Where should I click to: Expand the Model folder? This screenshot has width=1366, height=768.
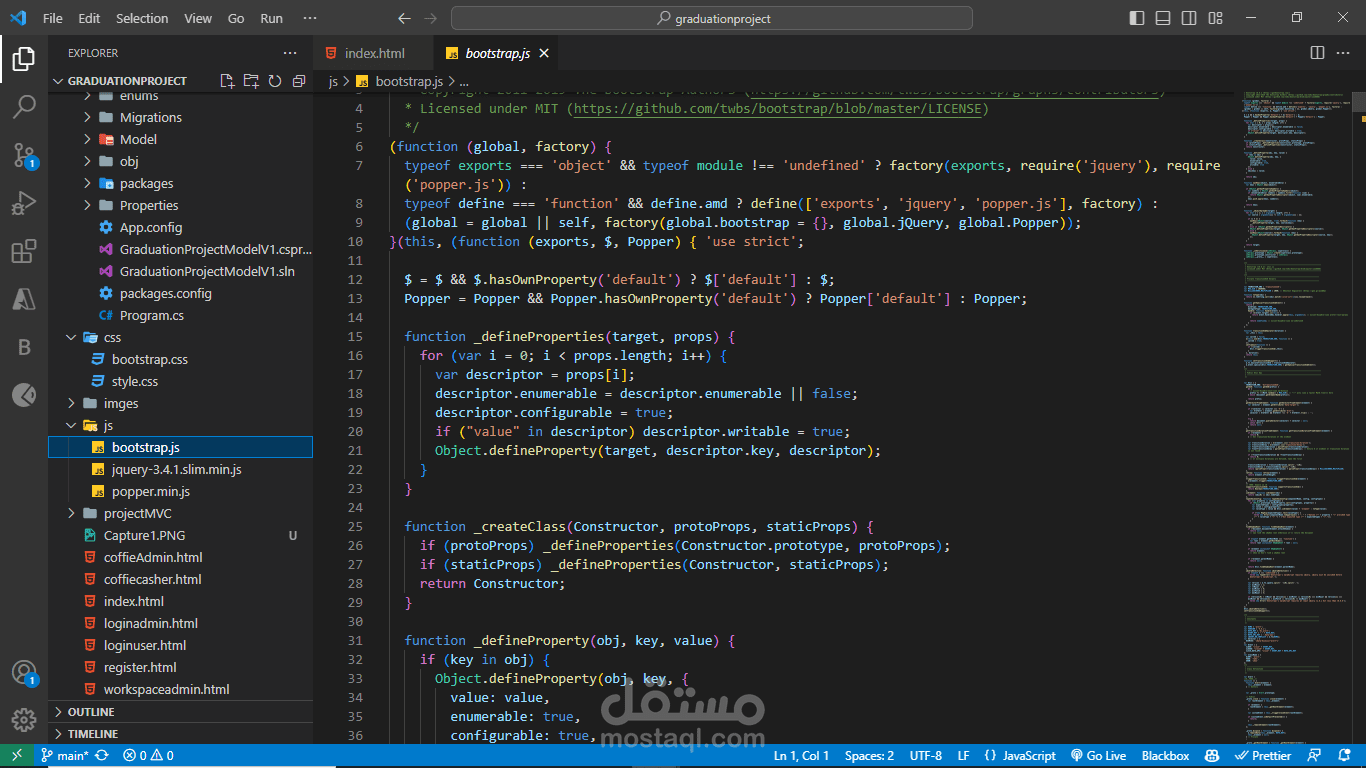coord(180,139)
